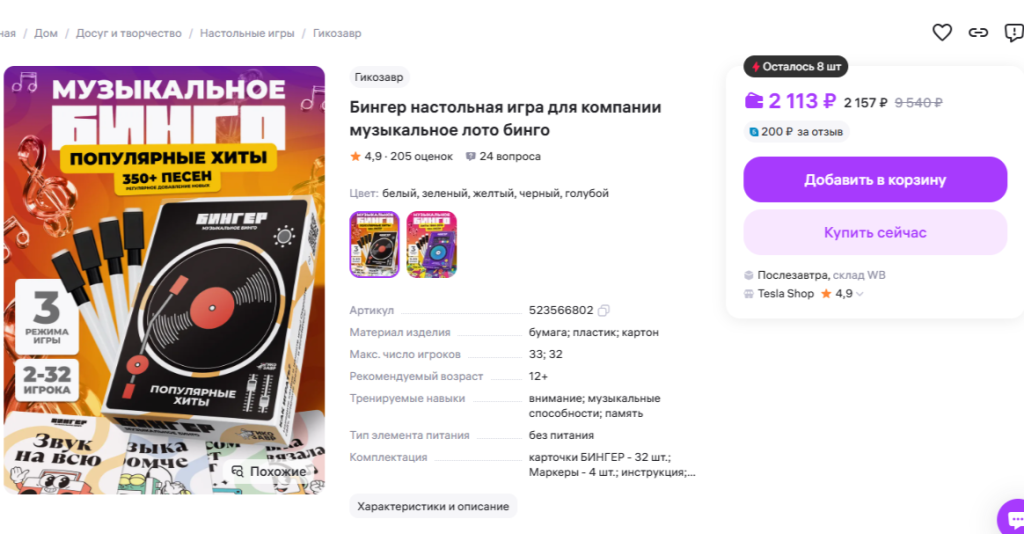Viewport: 1024px width, 534px height.
Task: Open the Дом breadcrumb category
Action: [x=46, y=33]
